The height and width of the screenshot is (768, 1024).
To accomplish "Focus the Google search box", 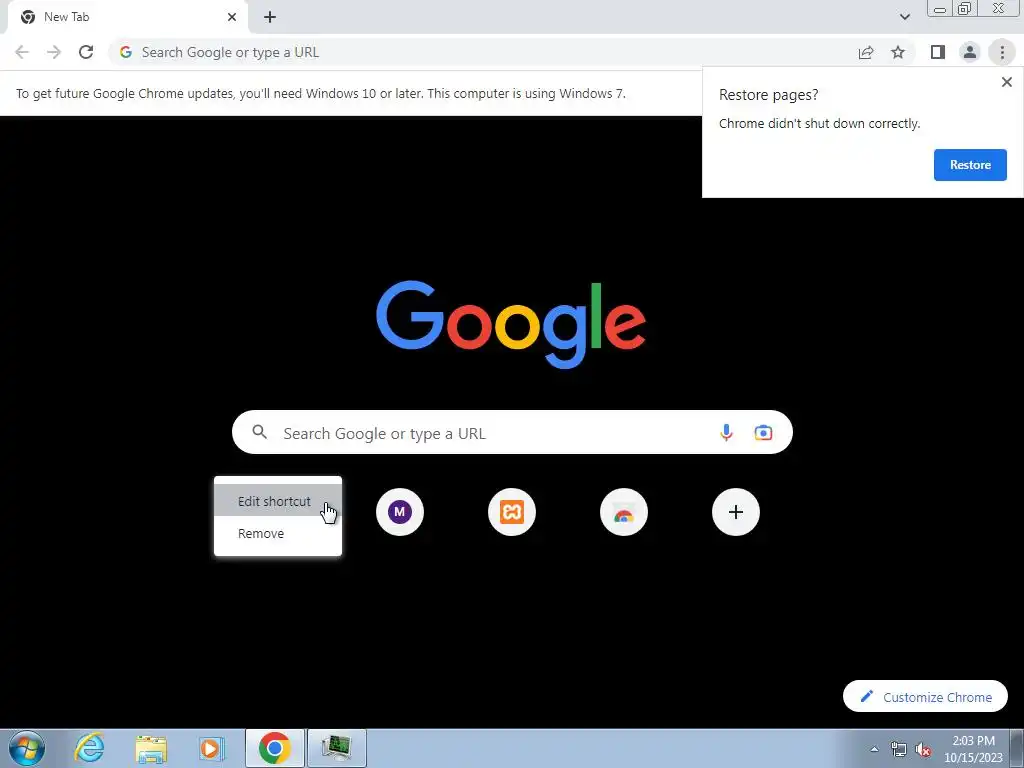I will (512, 432).
